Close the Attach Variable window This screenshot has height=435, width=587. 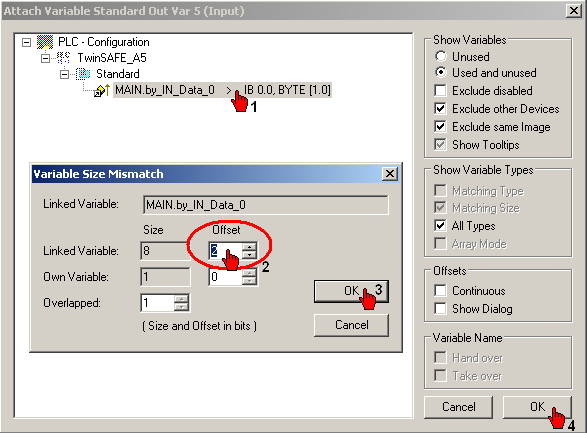tap(574, 10)
